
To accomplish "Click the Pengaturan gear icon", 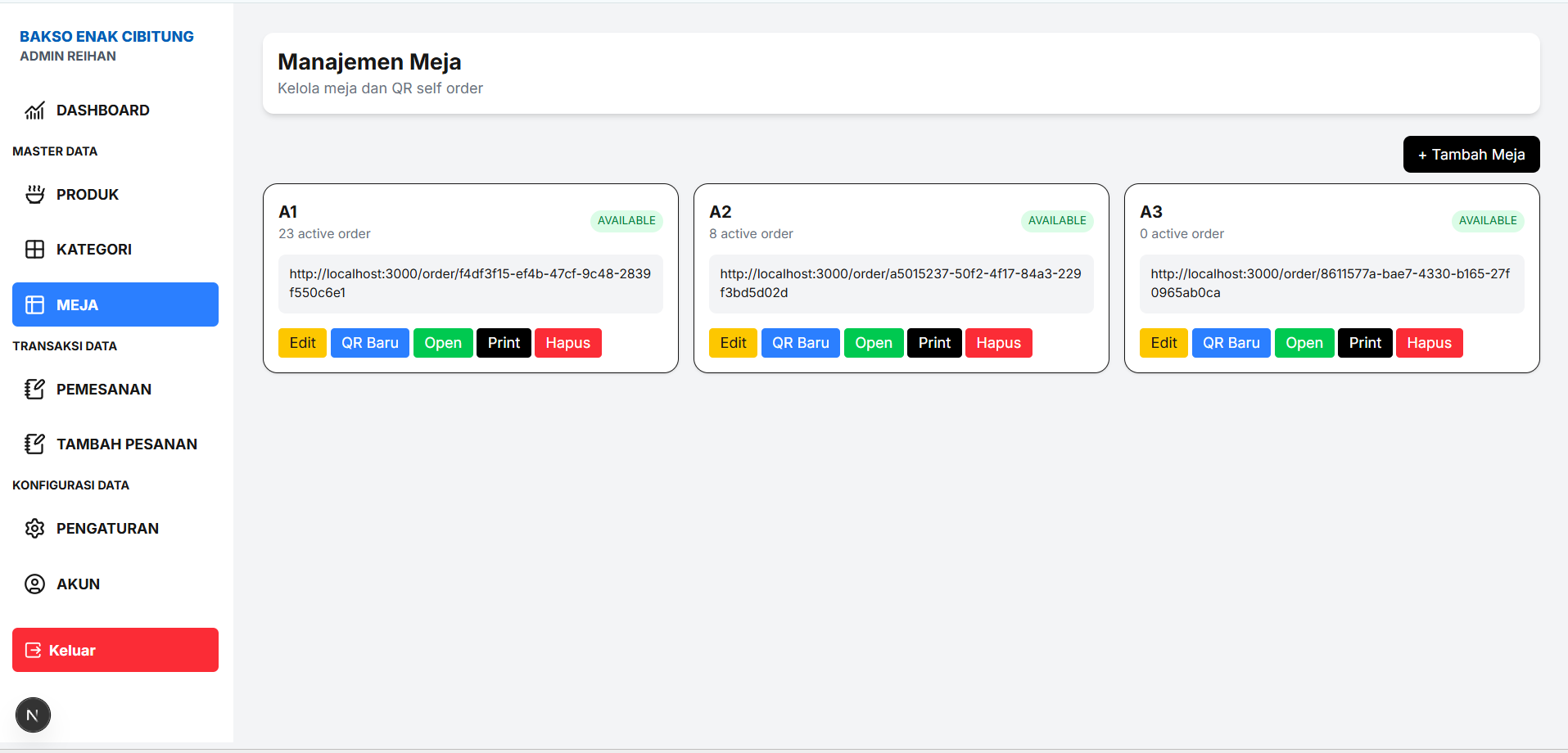I will coord(34,529).
